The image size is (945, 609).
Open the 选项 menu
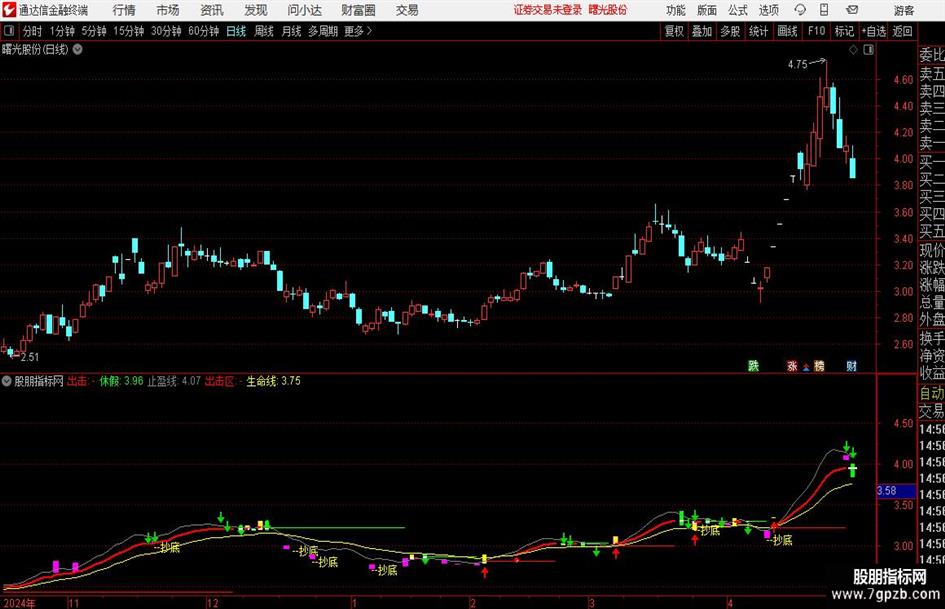pyautogui.click(x=768, y=10)
